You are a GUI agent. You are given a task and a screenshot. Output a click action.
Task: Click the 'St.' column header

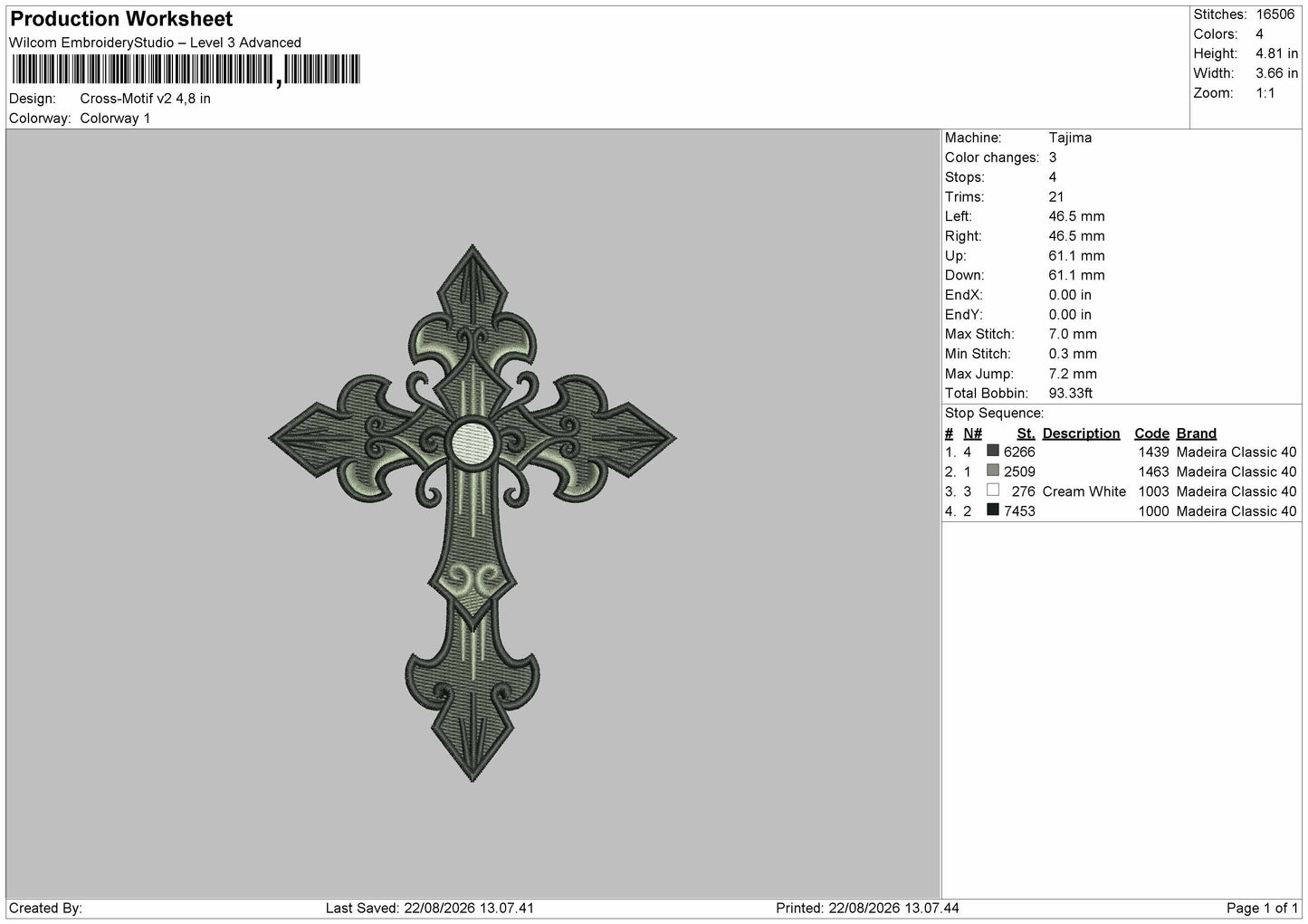(1026, 433)
